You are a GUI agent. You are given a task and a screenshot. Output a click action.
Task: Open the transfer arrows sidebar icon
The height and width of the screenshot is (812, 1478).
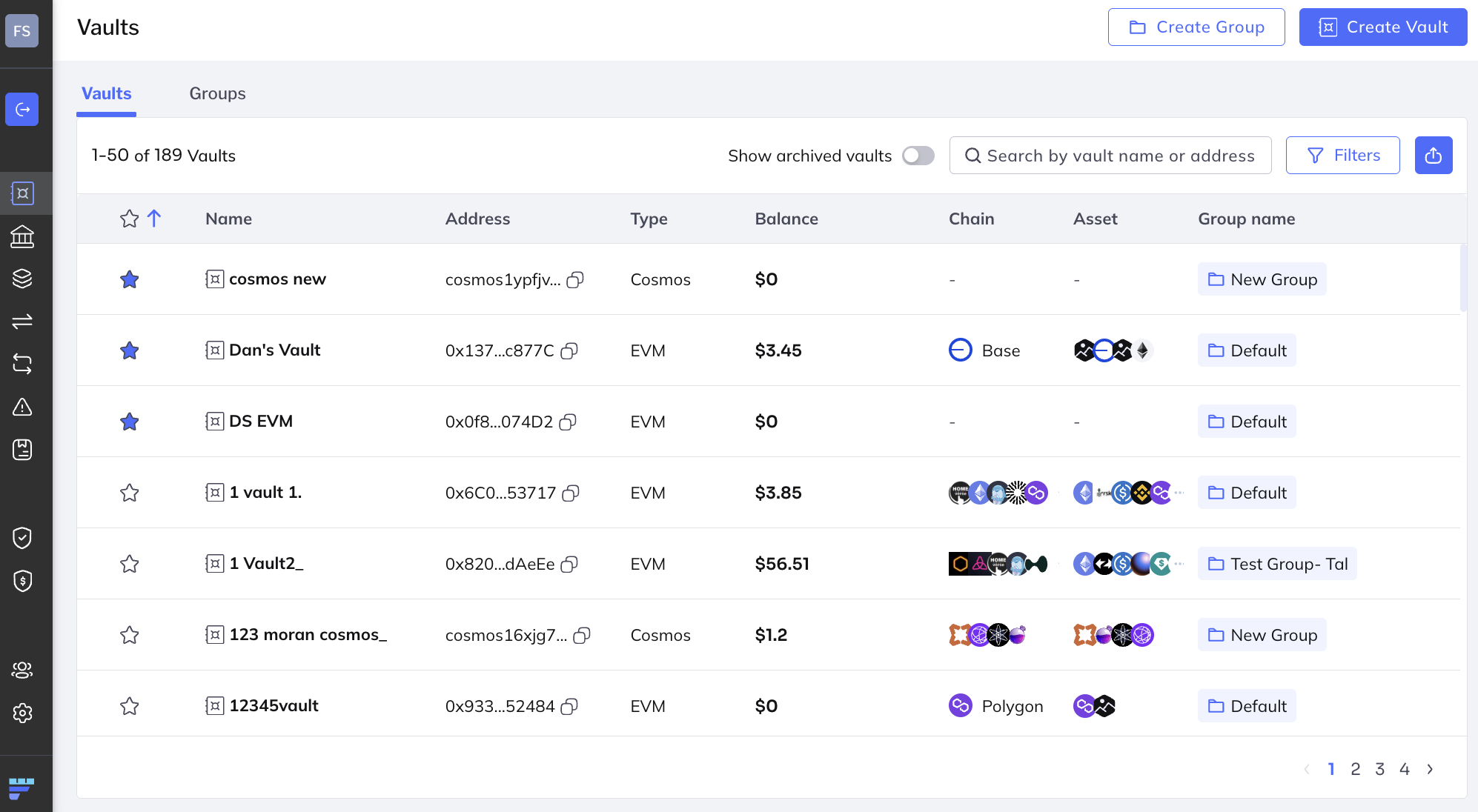(x=22, y=321)
